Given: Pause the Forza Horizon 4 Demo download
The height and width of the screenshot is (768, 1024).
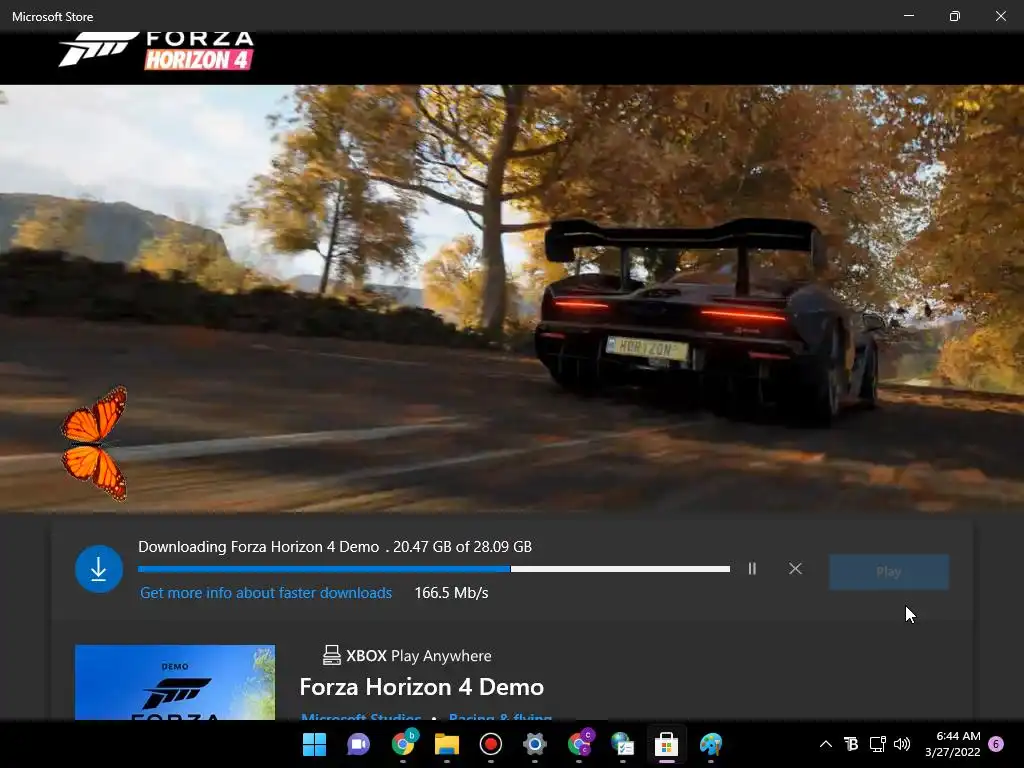Looking at the screenshot, I should tap(752, 569).
